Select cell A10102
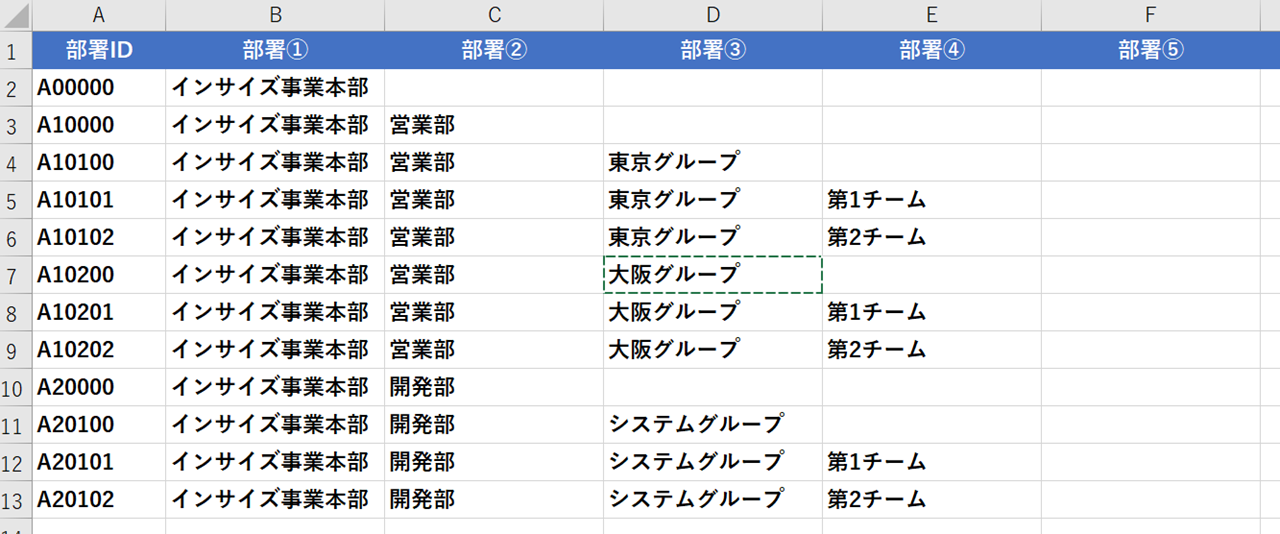The height and width of the screenshot is (534, 1280). (x=99, y=237)
